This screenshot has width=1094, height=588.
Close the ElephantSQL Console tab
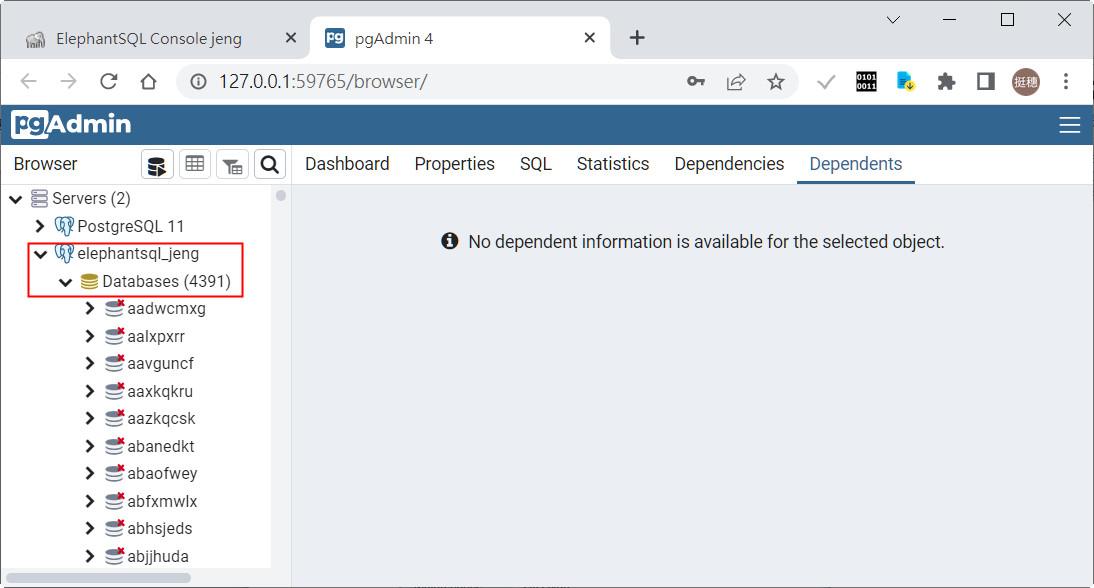point(291,38)
